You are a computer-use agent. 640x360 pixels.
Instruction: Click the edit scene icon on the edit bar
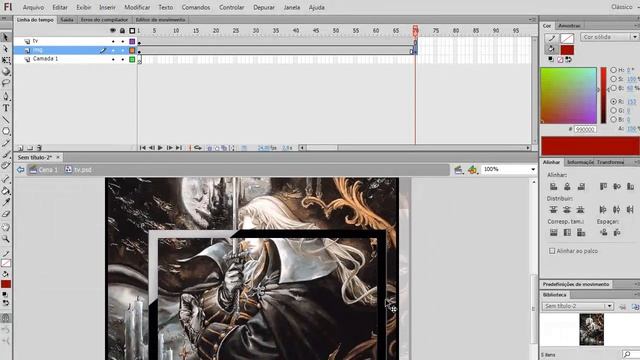[x=458, y=169]
